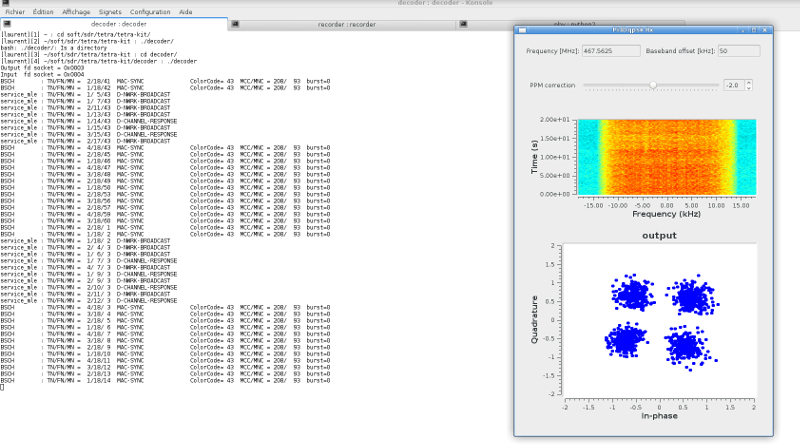This screenshot has width=800, height=448.
Task: Click the upper-left constellation cluster
Action: [x=633, y=293]
